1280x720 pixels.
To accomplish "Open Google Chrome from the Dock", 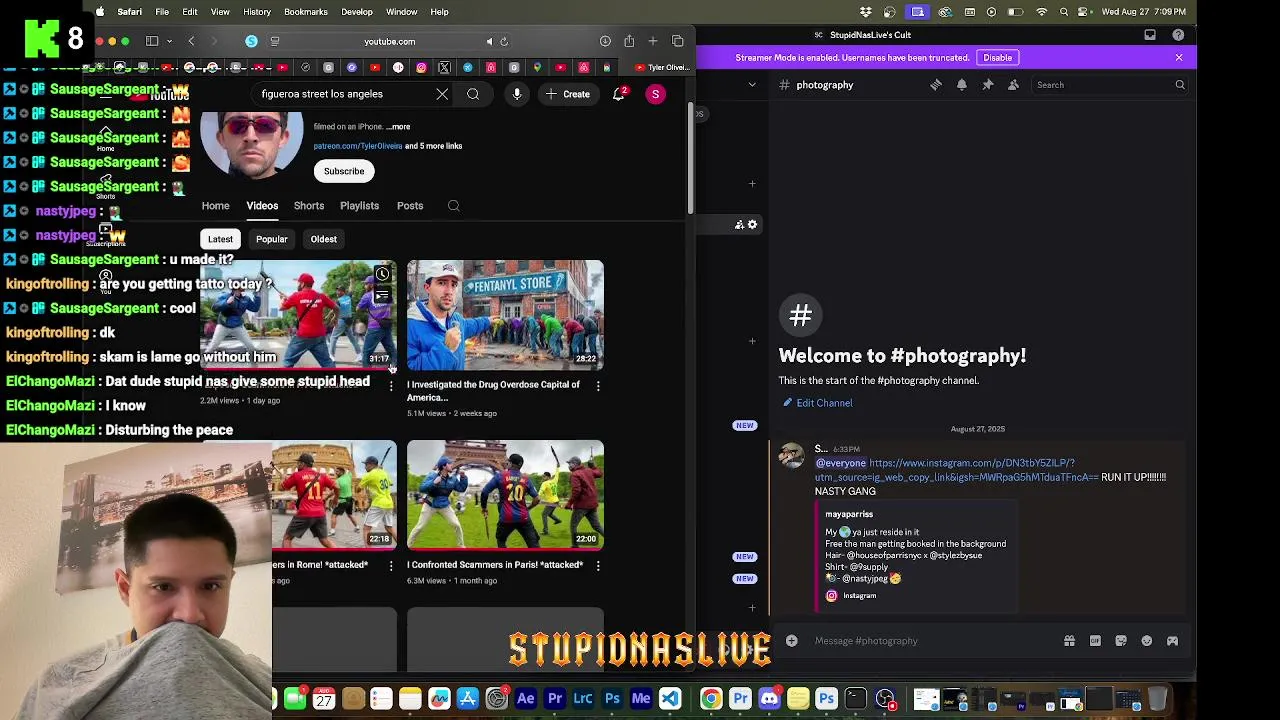I will [711, 699].
